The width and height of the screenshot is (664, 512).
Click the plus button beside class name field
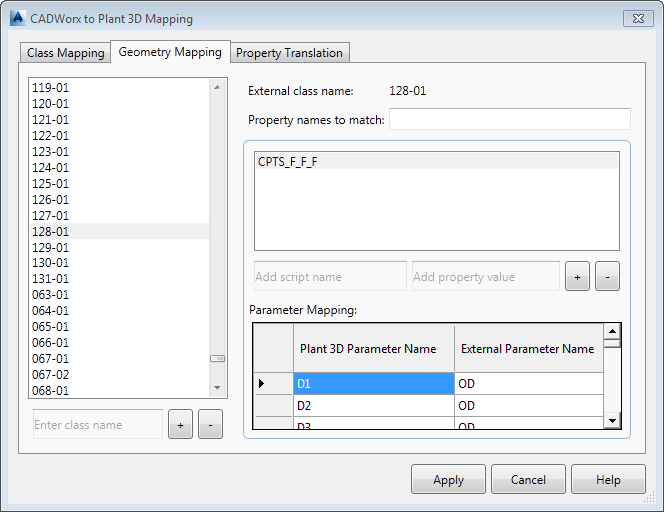[x=180, y=424]
